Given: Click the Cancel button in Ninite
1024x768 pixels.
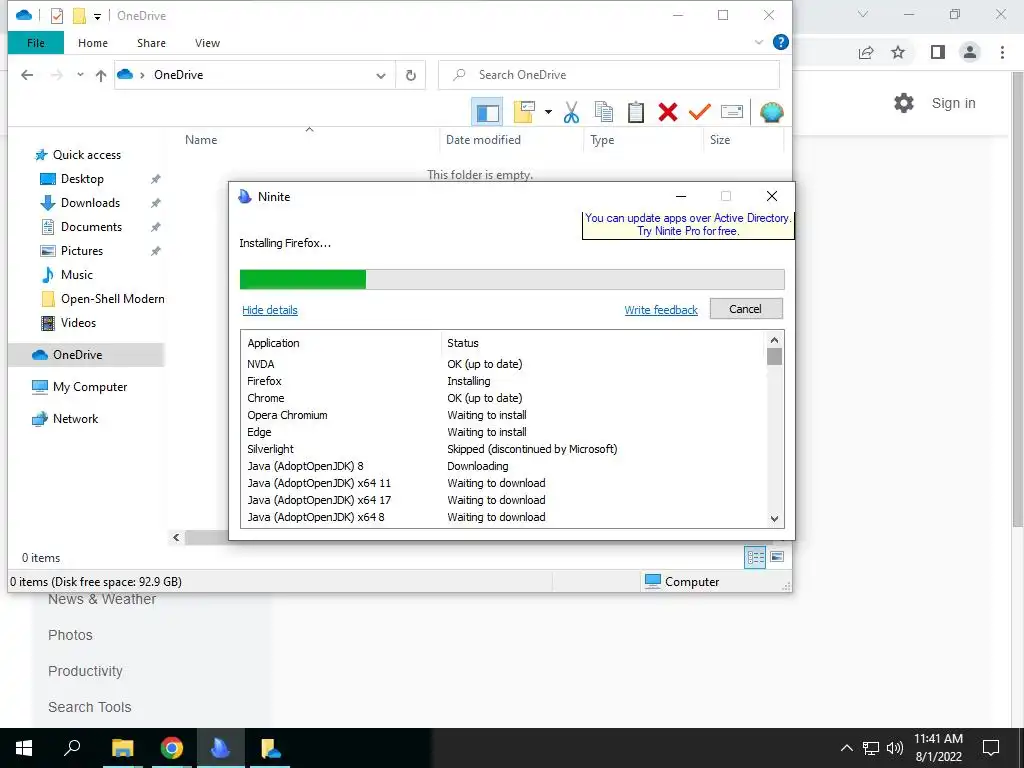Looking at the screenshot, I should 745,309.
